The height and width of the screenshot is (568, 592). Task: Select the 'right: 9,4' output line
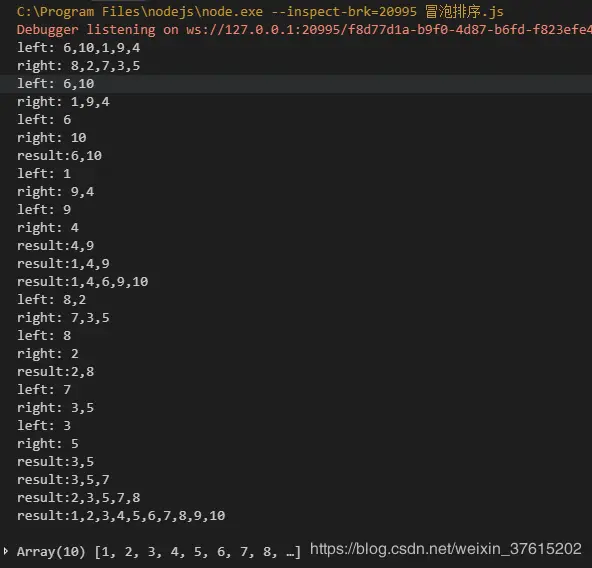point(56,191)
